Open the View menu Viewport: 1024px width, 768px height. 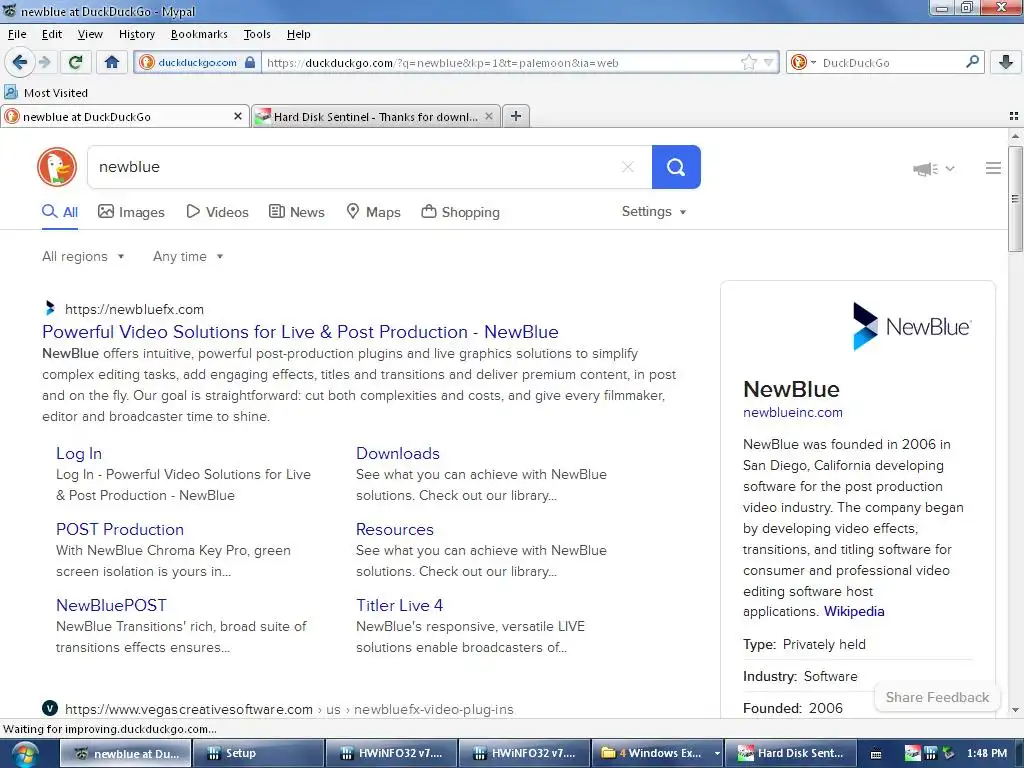point(90,34)
